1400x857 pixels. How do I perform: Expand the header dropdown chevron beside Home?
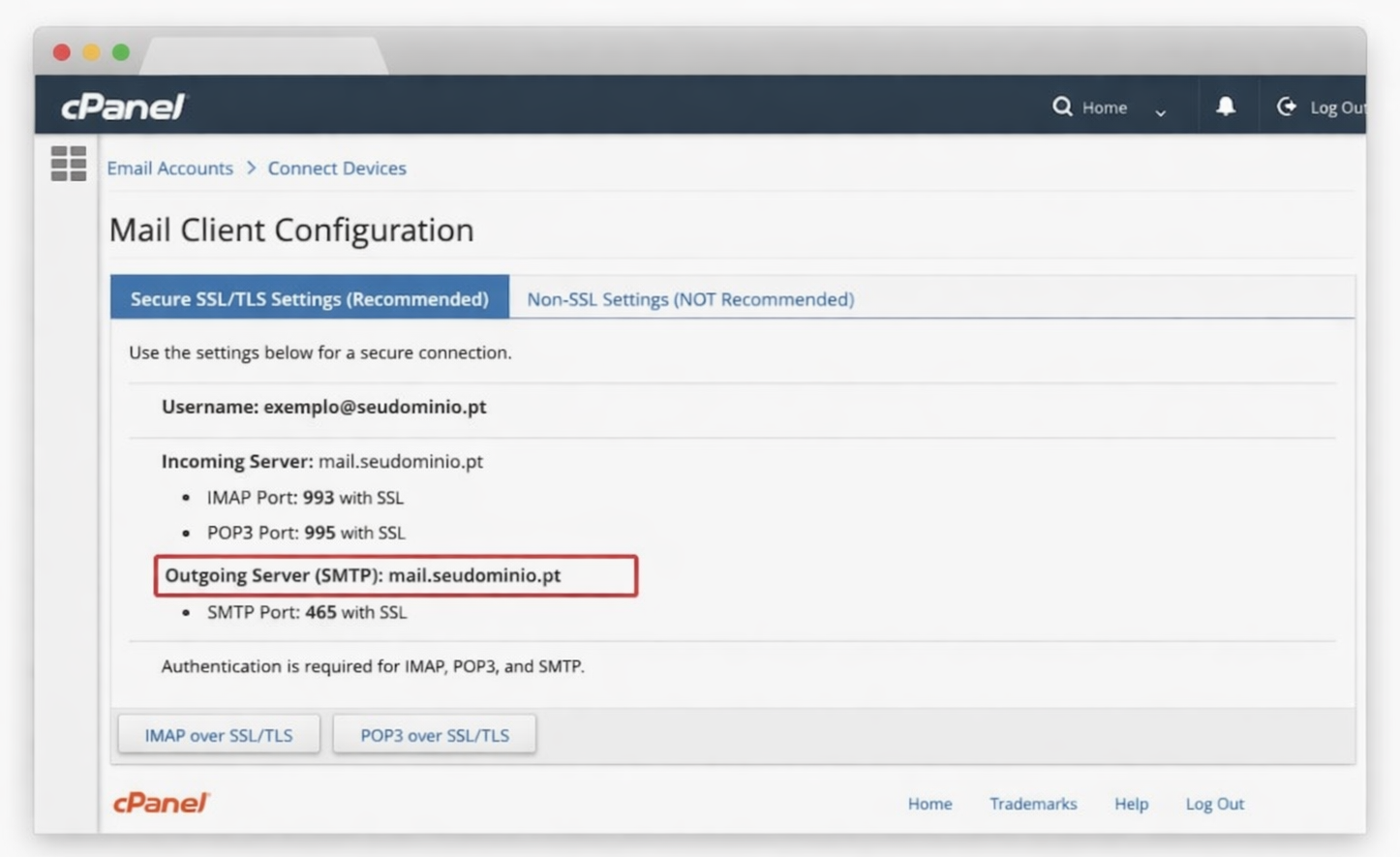click(1160, 112)
